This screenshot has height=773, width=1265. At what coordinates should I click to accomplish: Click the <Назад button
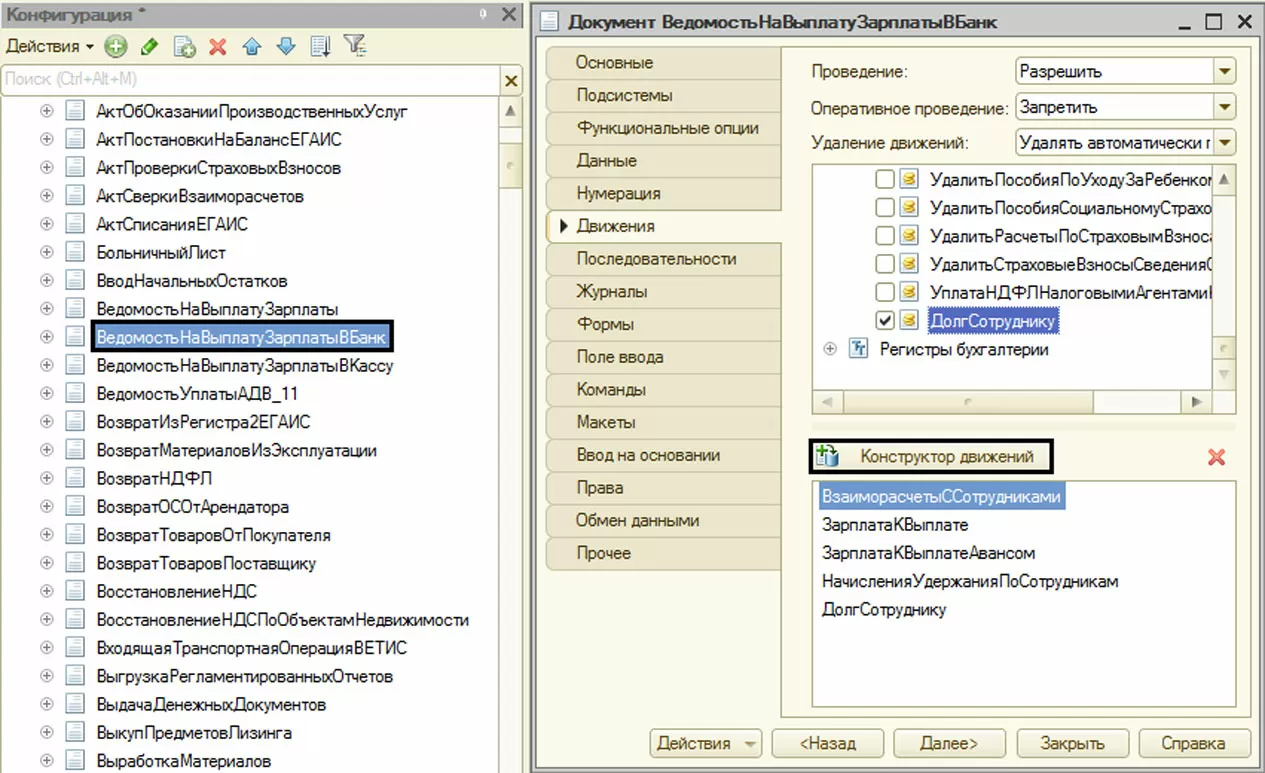point(828,744)
